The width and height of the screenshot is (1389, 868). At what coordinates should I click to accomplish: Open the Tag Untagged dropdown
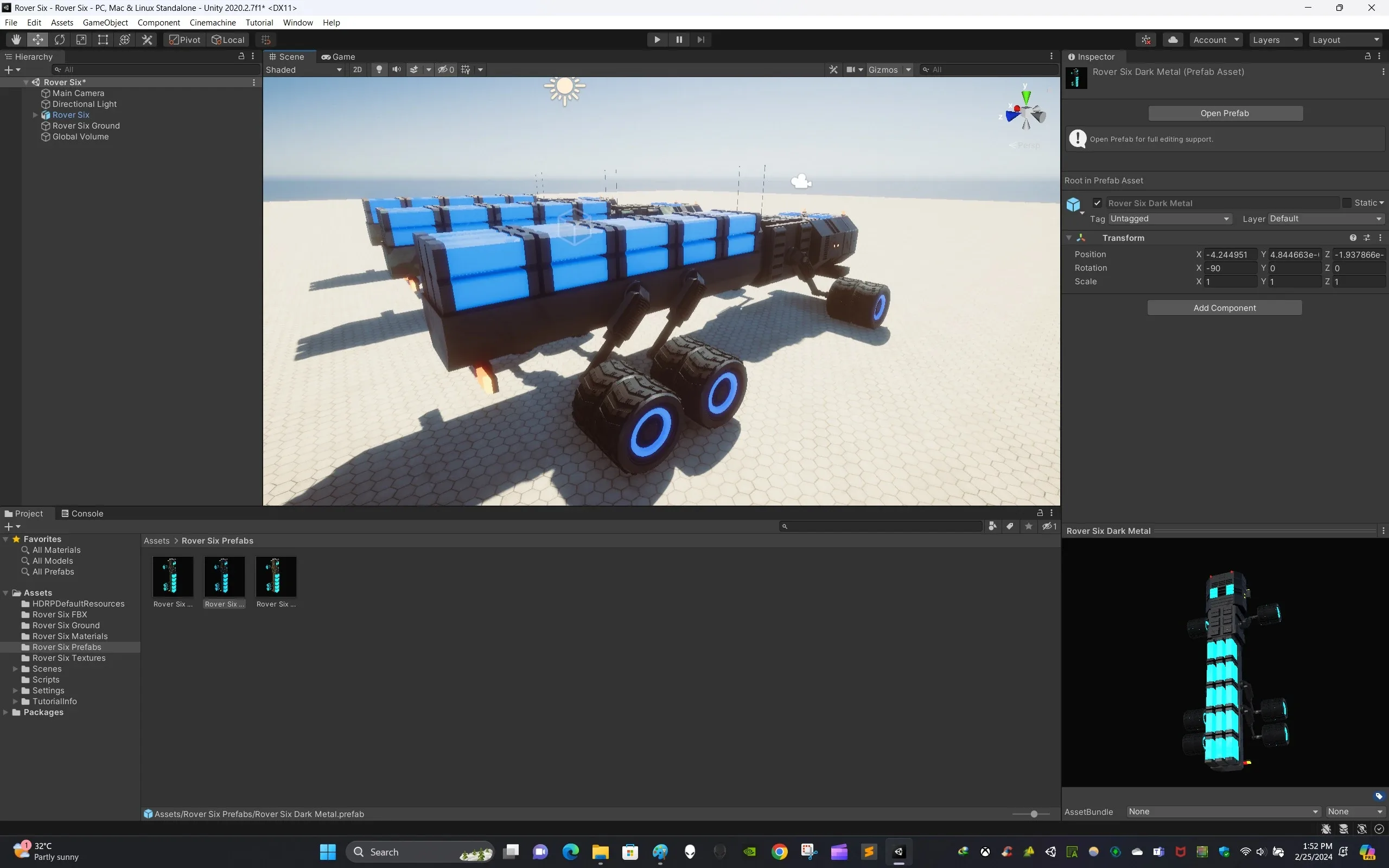1170,219
